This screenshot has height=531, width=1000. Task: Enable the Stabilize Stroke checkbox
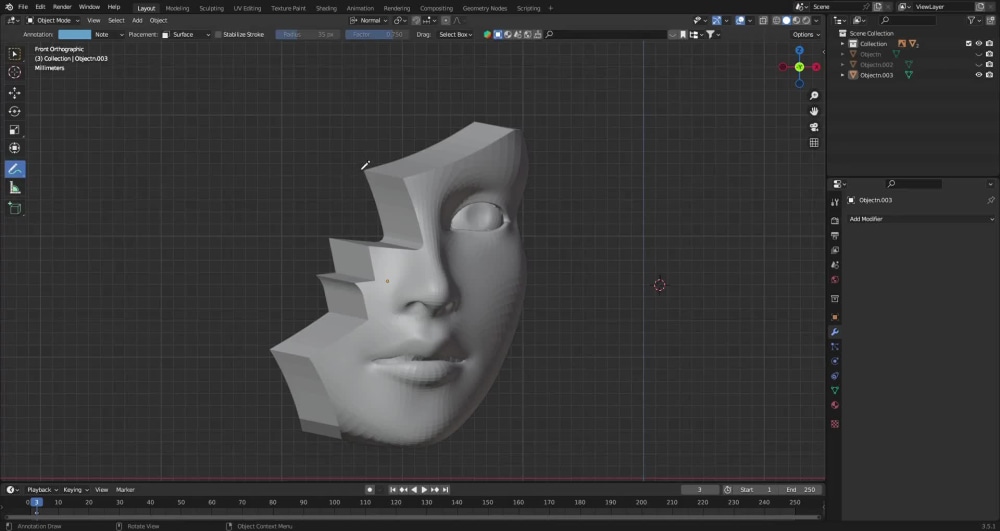(x=218, y=34)
